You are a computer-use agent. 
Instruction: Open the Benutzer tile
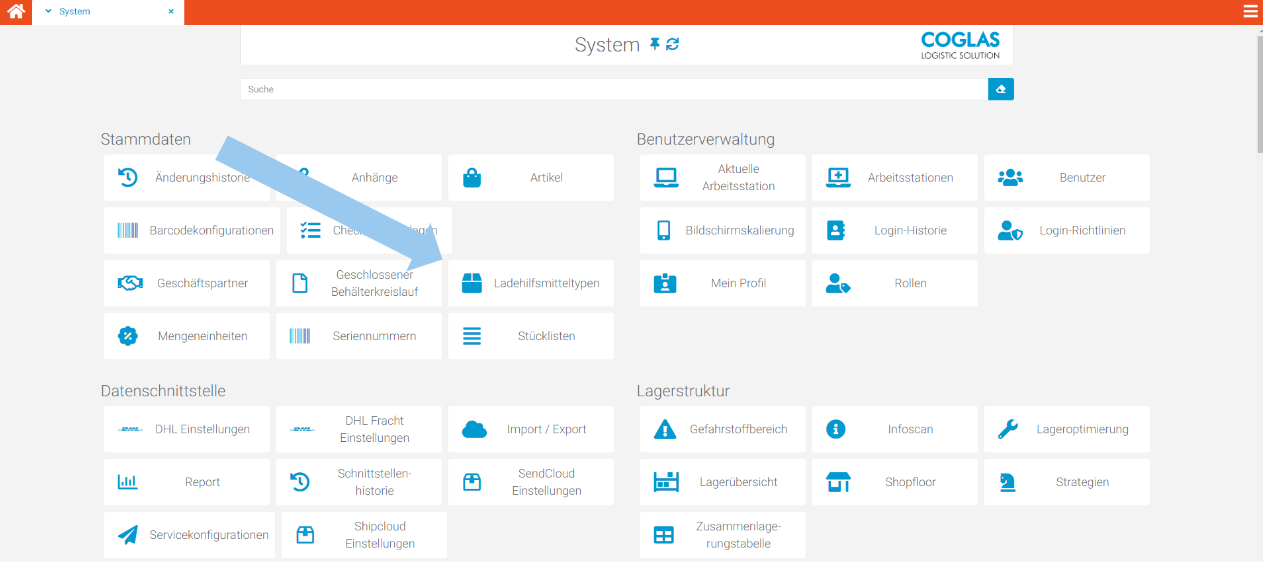coord(1067,178)
